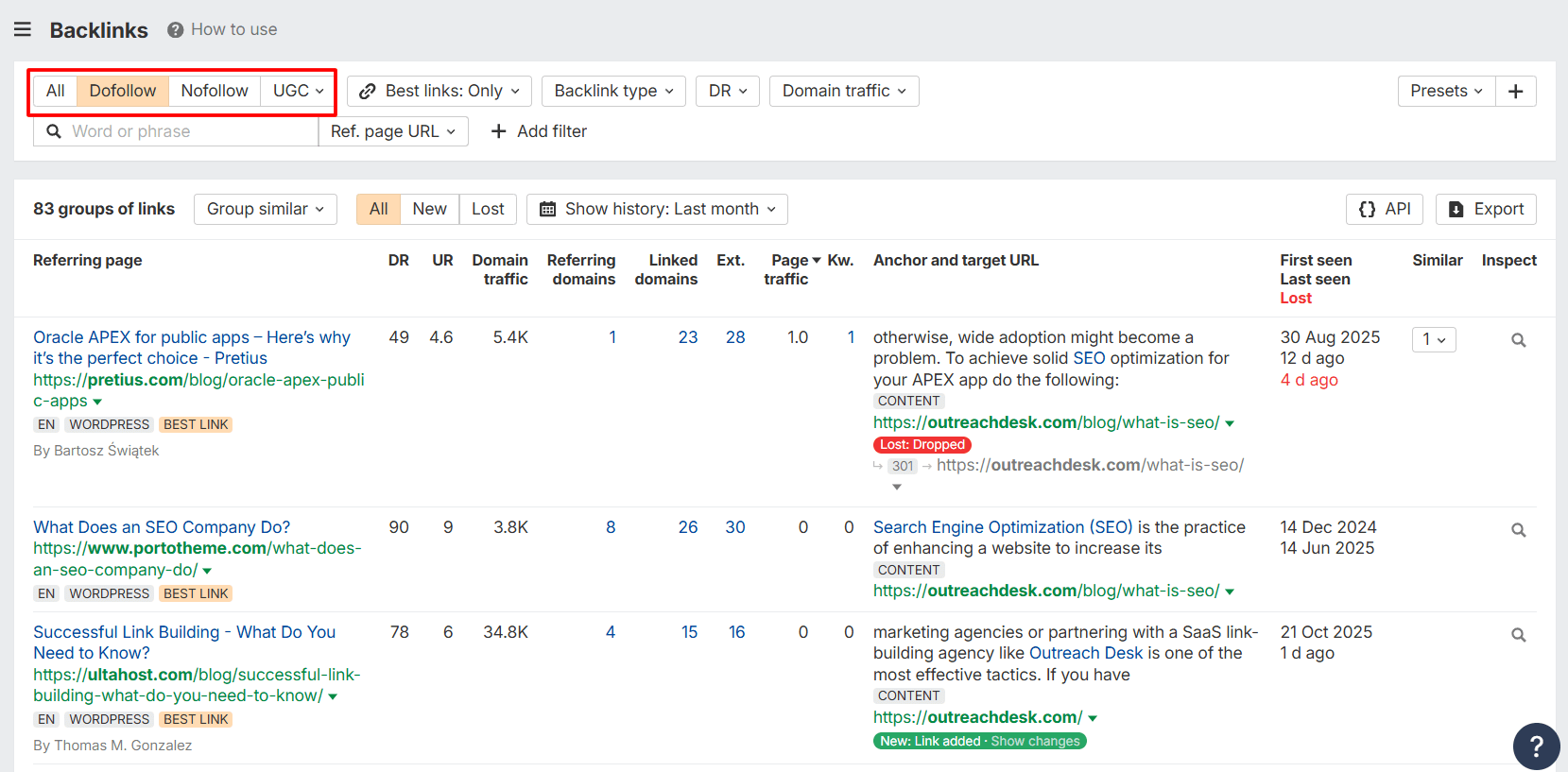Open the DR filter dropdown

click(728, 91)
